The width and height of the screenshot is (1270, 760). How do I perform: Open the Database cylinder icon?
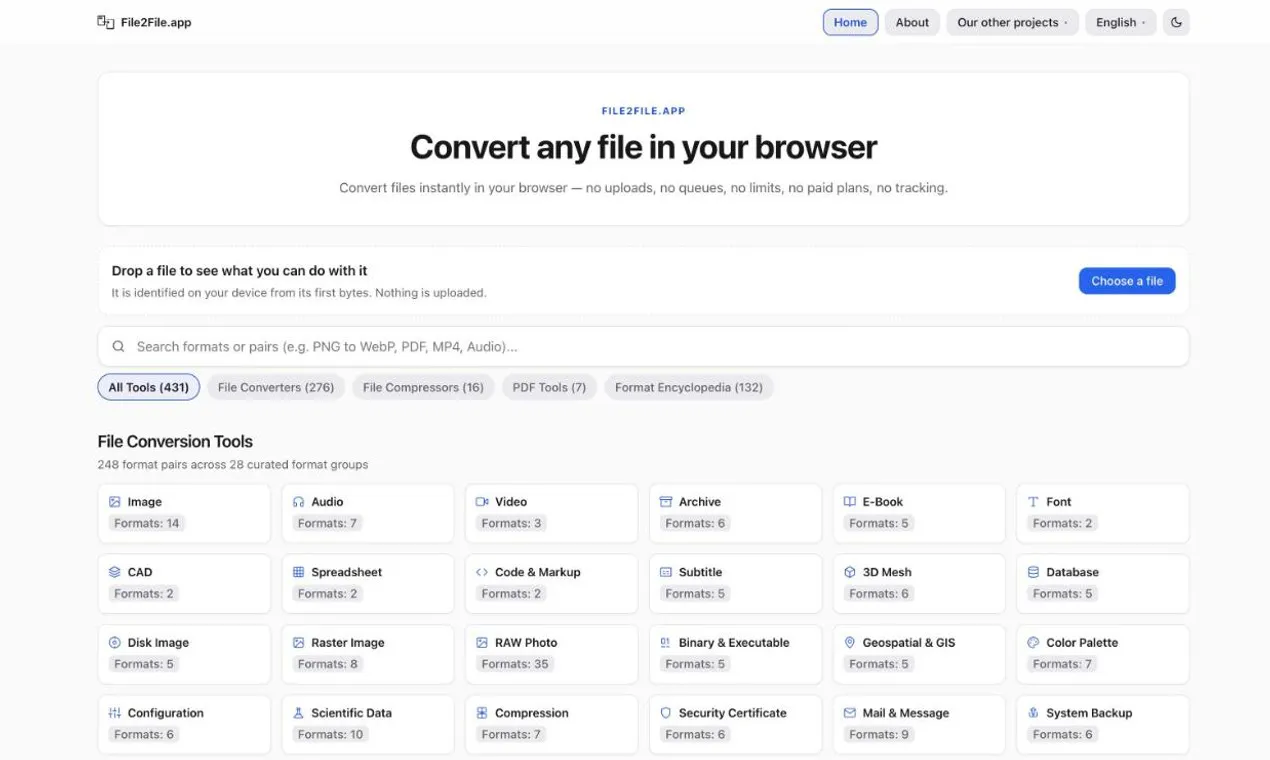coord(1033,572)
